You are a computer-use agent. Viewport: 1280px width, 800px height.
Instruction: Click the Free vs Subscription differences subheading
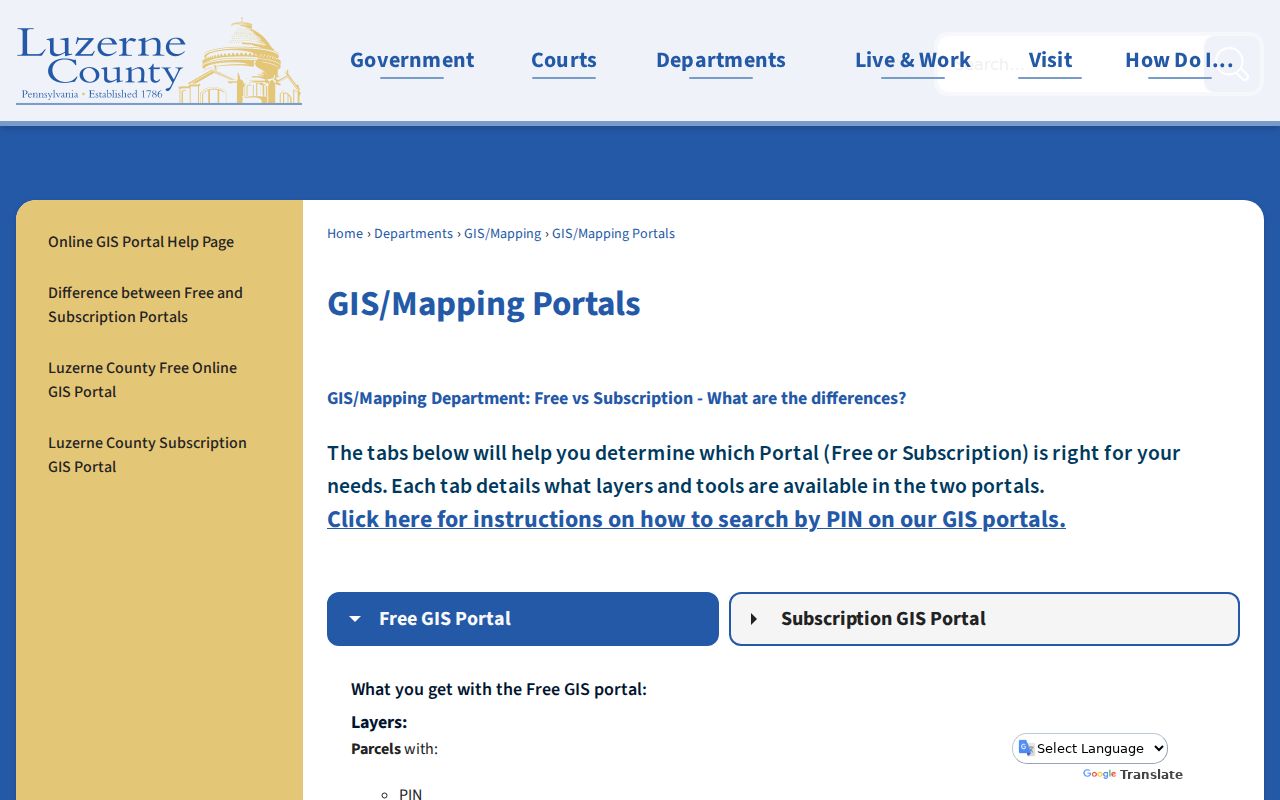point(617,398)
